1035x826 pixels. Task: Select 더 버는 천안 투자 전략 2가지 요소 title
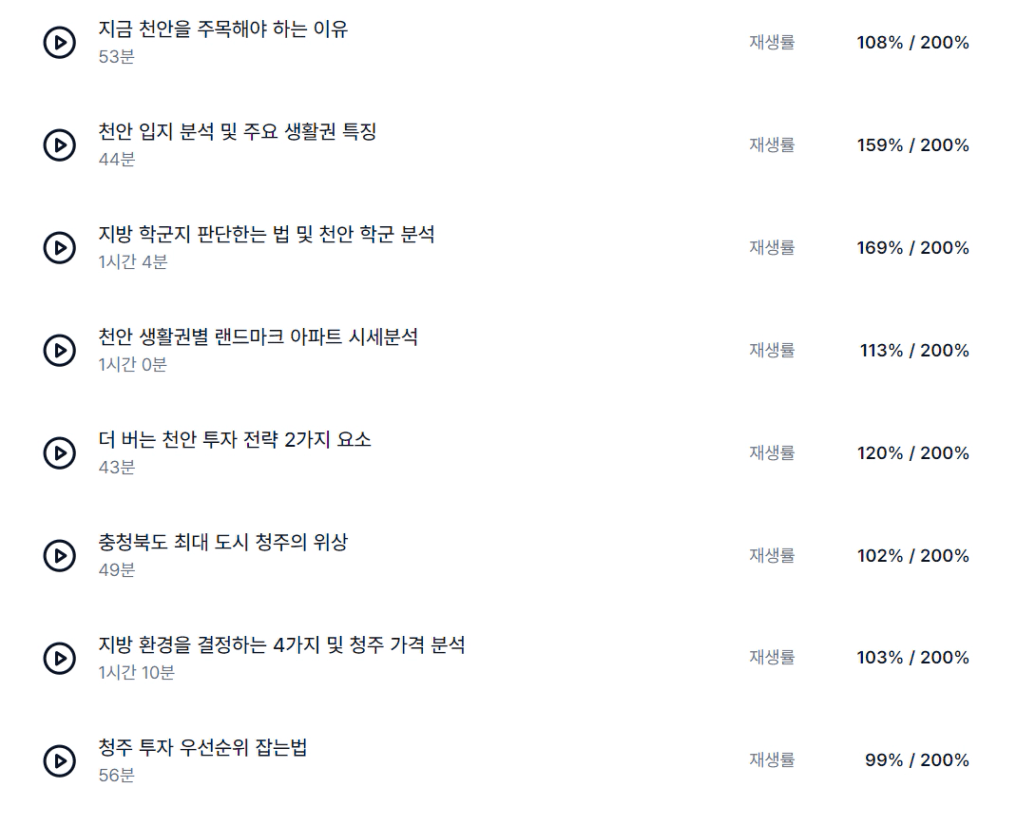click(235, 440)
